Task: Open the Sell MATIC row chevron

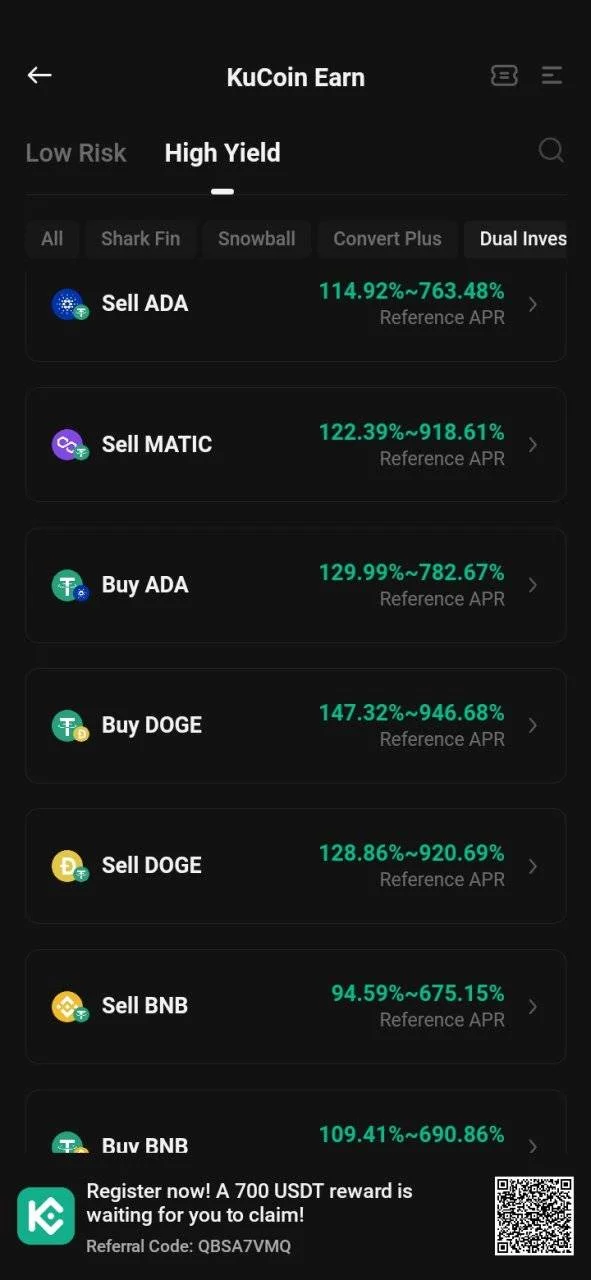Action: (x=533, y=445)
